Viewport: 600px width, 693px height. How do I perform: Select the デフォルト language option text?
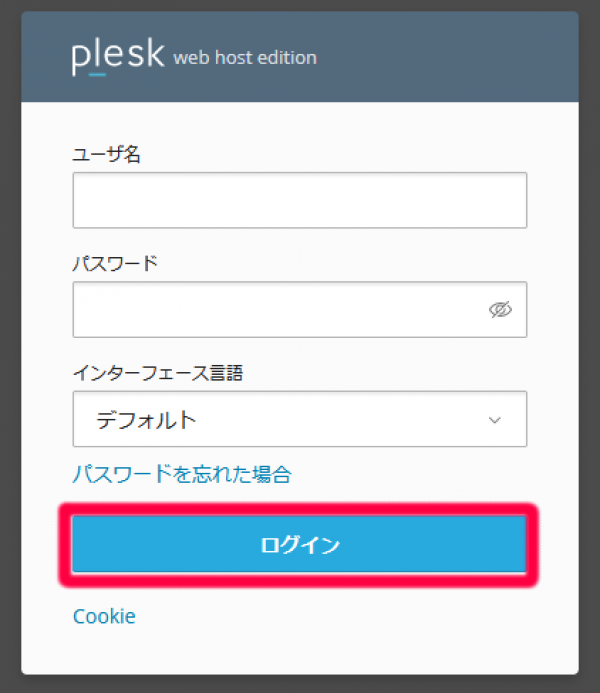click(146, 420)
